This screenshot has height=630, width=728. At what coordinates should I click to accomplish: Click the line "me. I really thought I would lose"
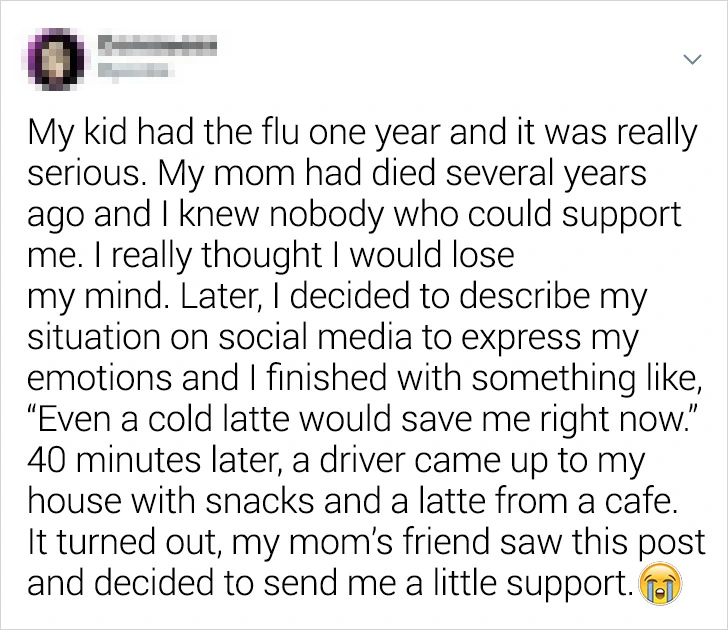coord(270,253)
